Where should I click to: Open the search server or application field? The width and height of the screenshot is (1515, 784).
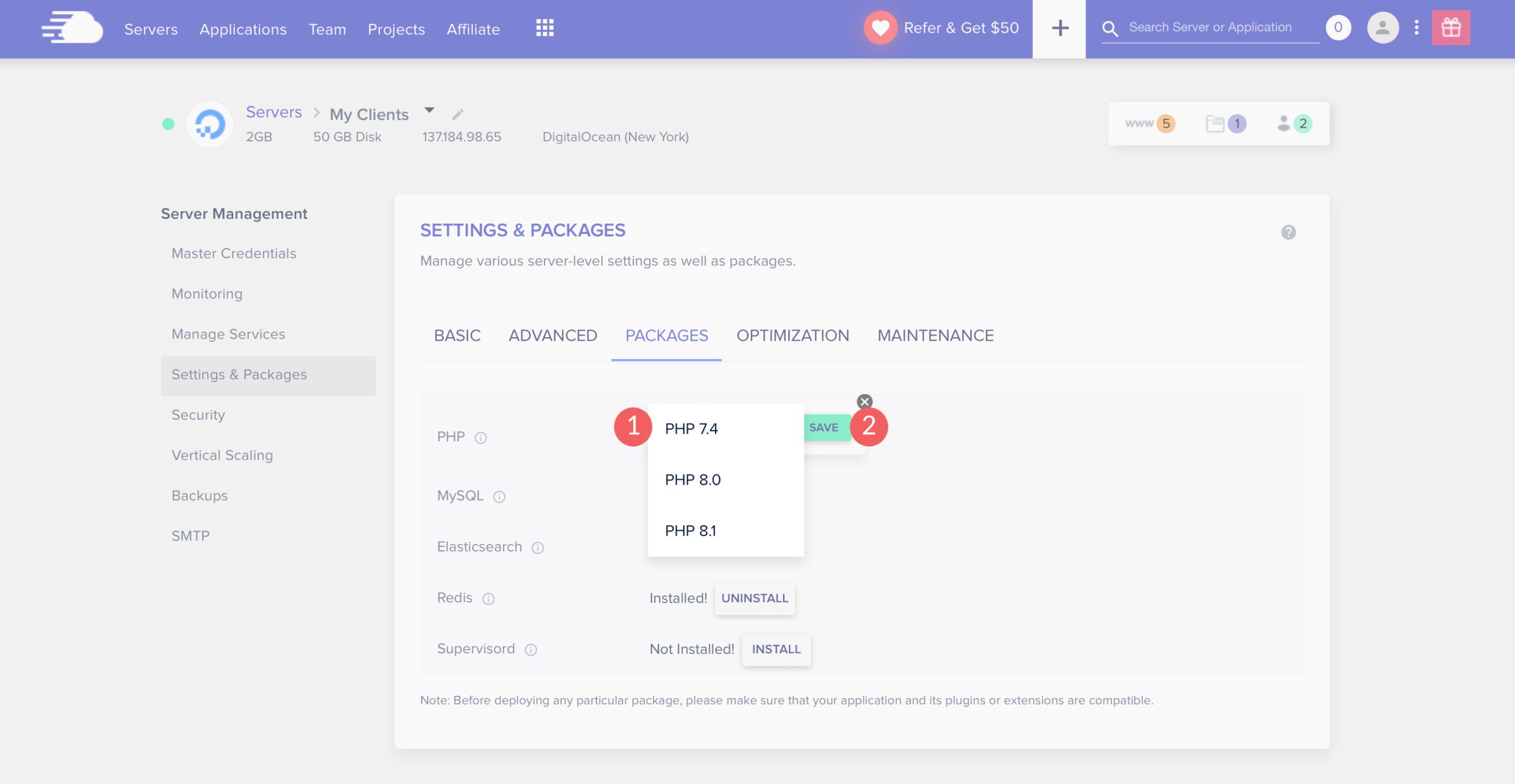click(1210, 27)
